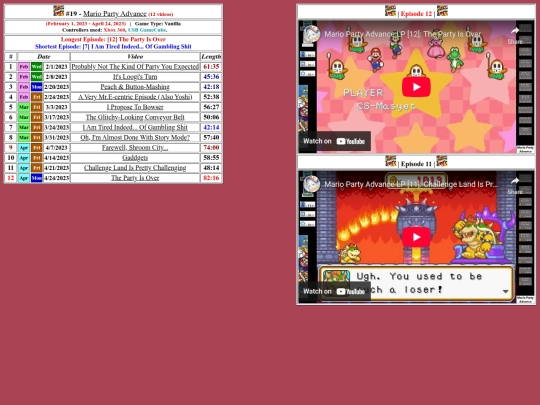The width and height of the screenshot is (540, 405).
Task: Click Watch on YouTube for Episode 12
Action: tap(334, 141)
